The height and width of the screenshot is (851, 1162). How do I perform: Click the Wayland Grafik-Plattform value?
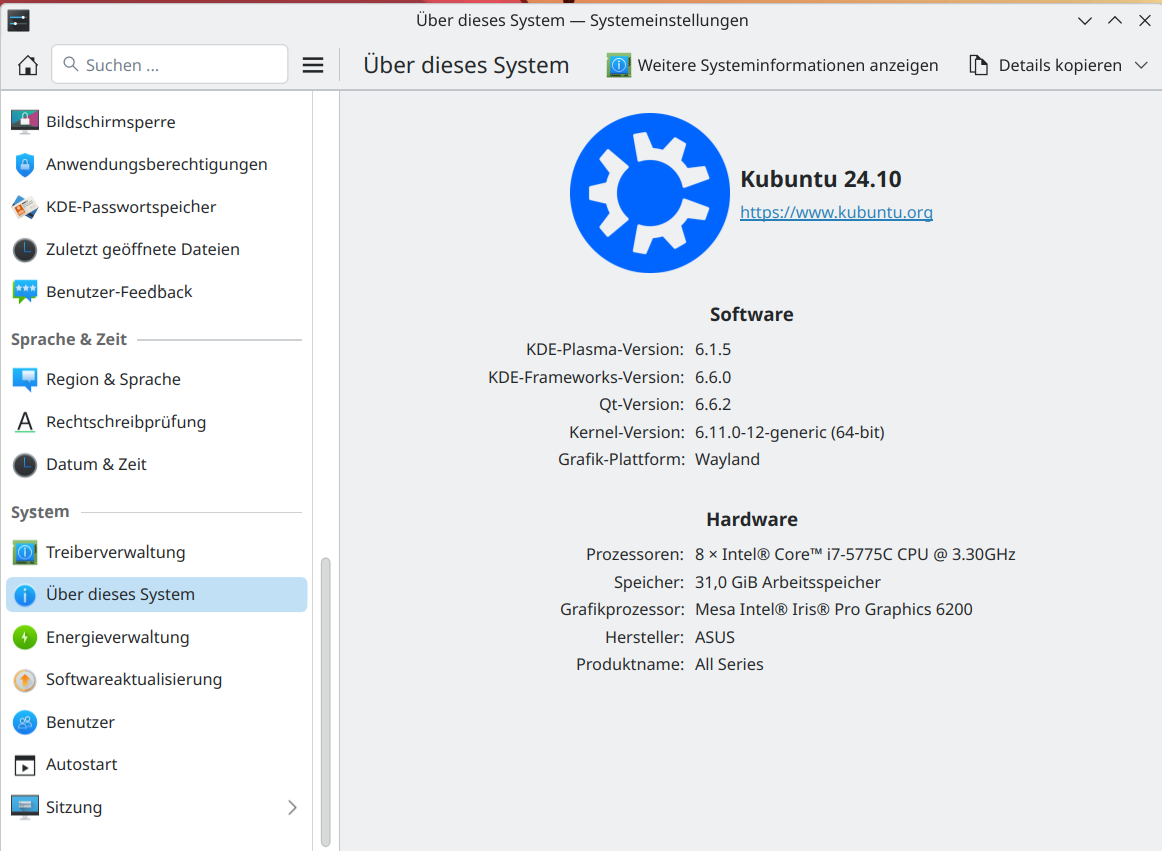pos(727,460)
